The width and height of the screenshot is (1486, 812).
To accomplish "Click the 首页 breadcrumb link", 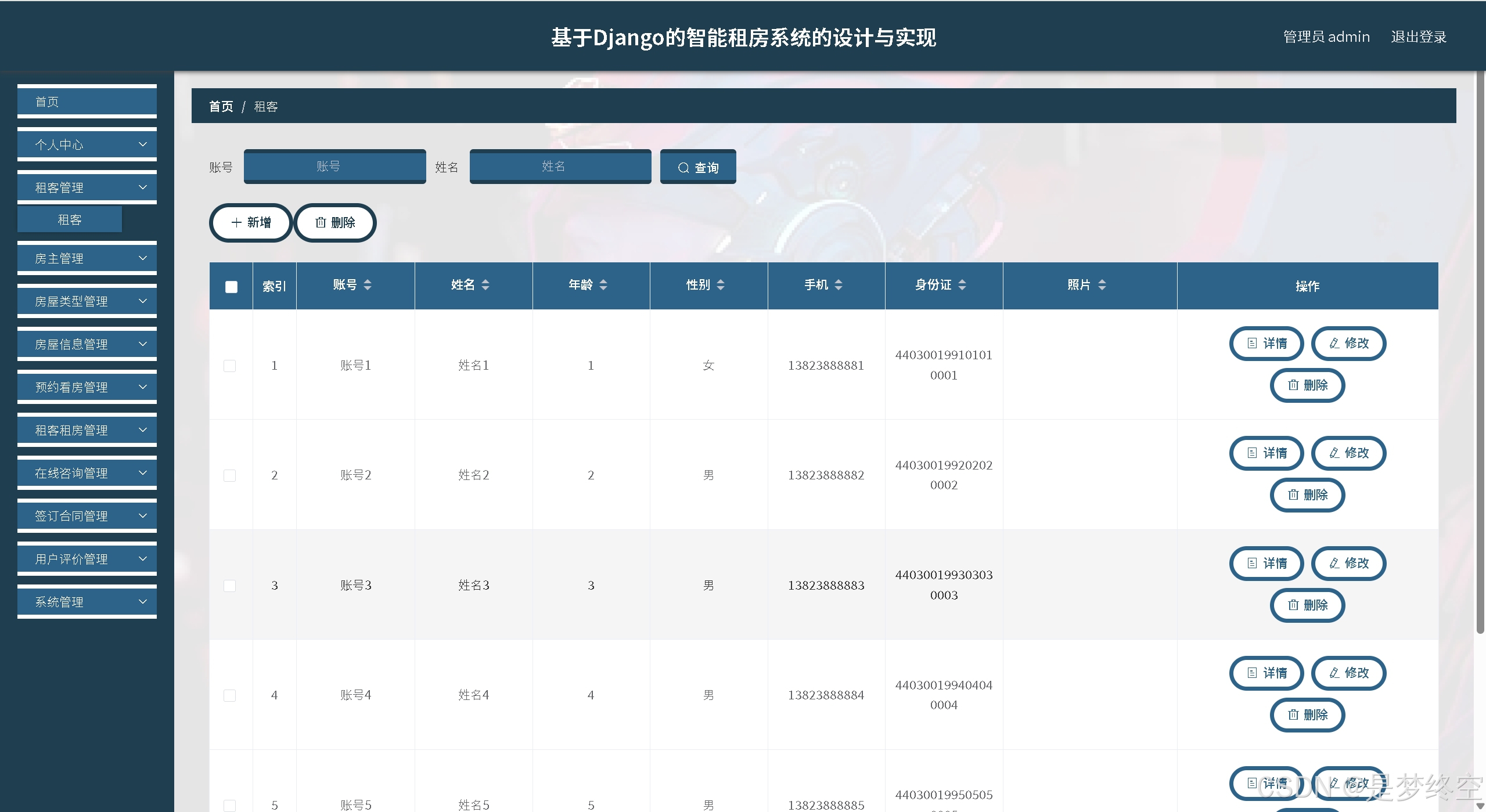I will [221, 106].
